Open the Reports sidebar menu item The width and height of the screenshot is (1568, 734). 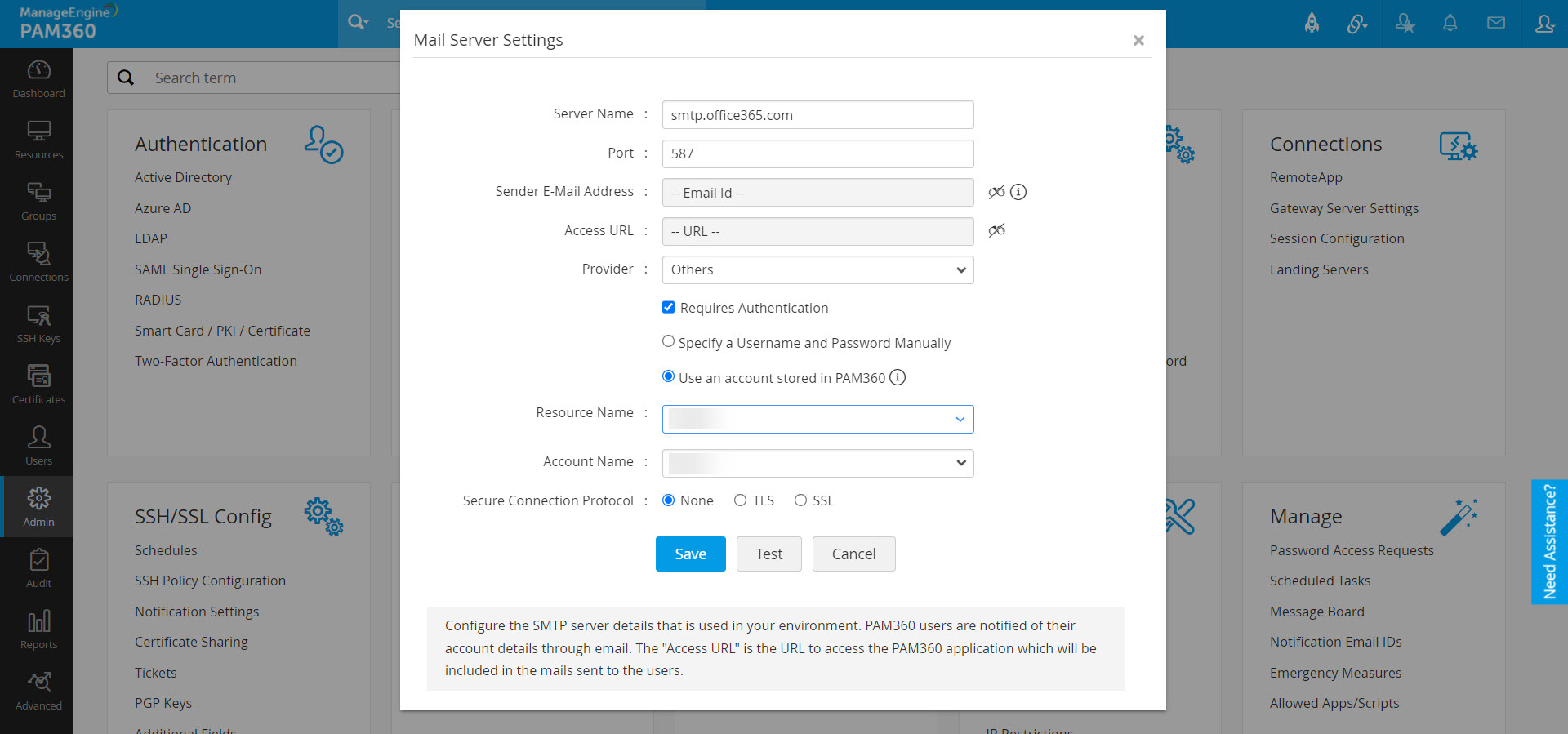38,629
